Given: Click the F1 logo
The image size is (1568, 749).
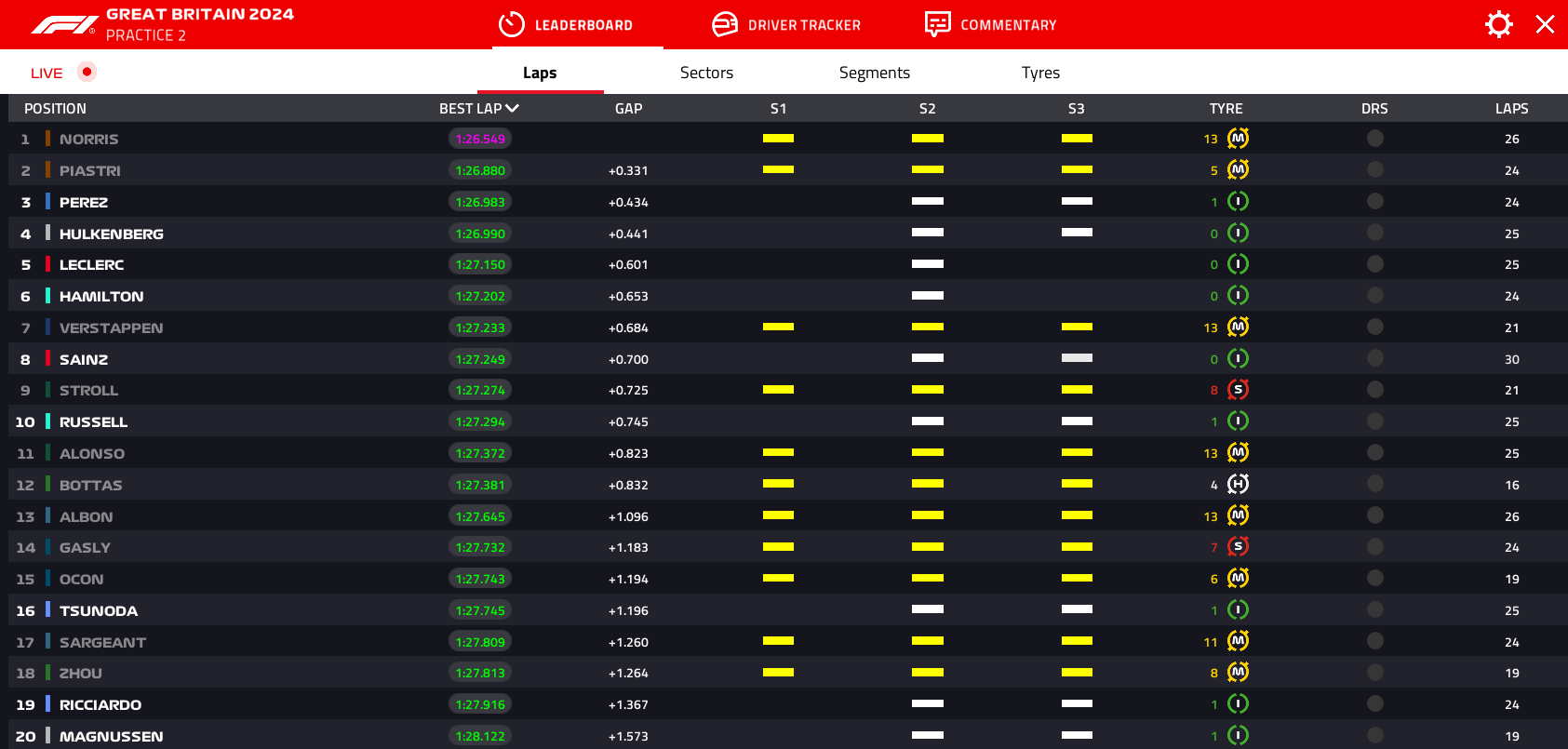Looking at the screenshot, I should pos(64,25).
